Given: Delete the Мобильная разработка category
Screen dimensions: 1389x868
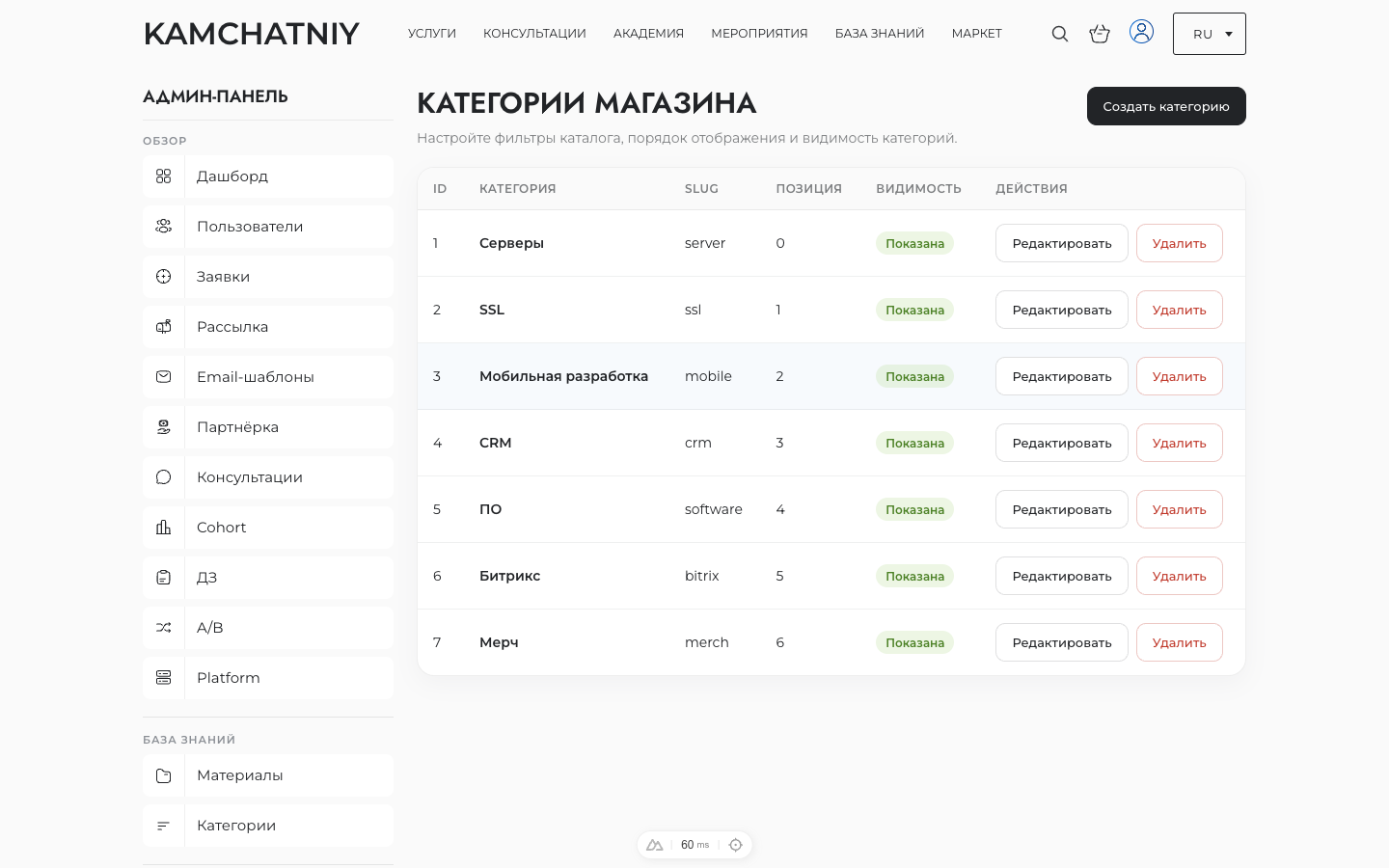Looking at the screenshot, I should (1180, 376).
